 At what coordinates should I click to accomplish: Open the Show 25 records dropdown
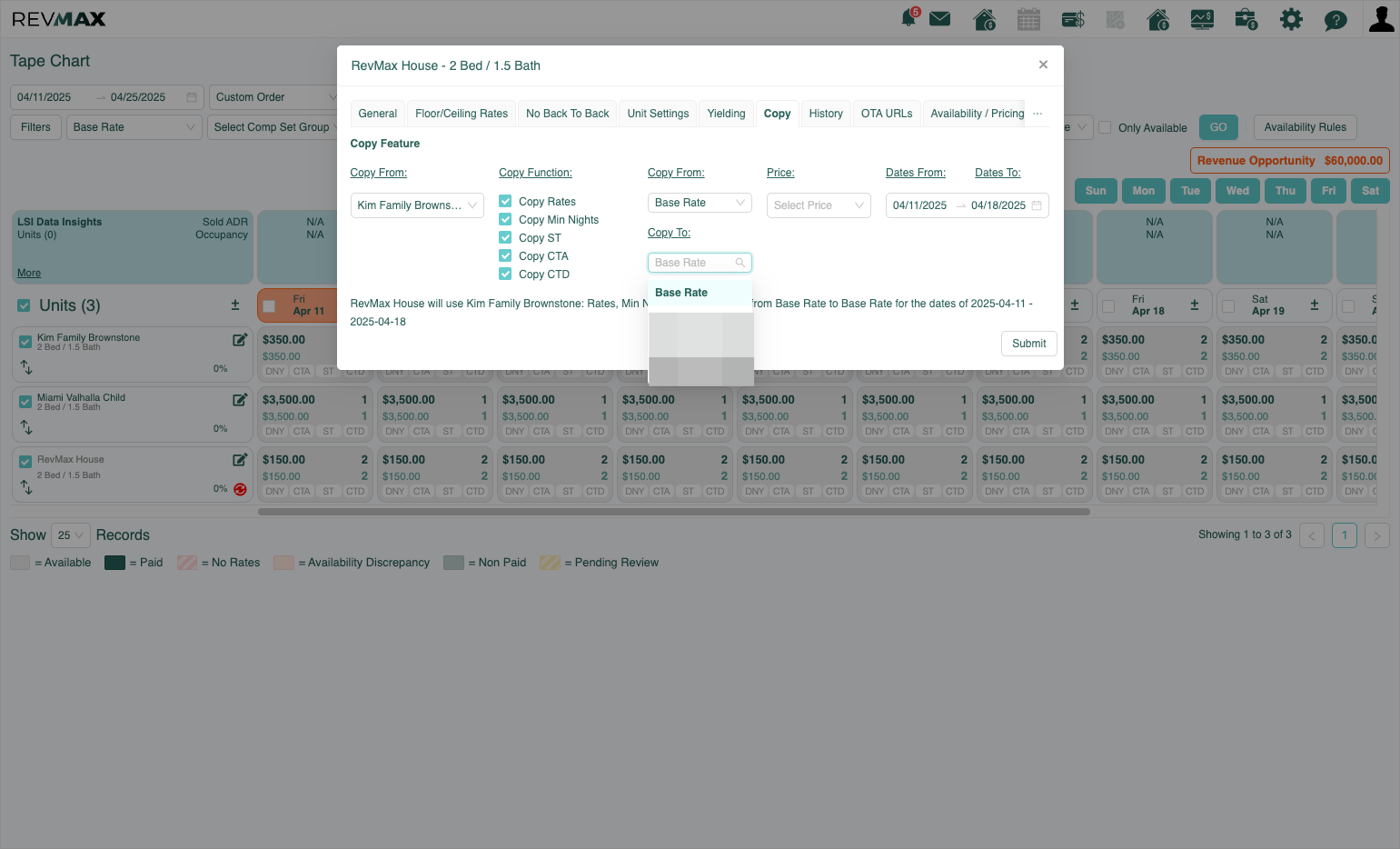[70, 535]
